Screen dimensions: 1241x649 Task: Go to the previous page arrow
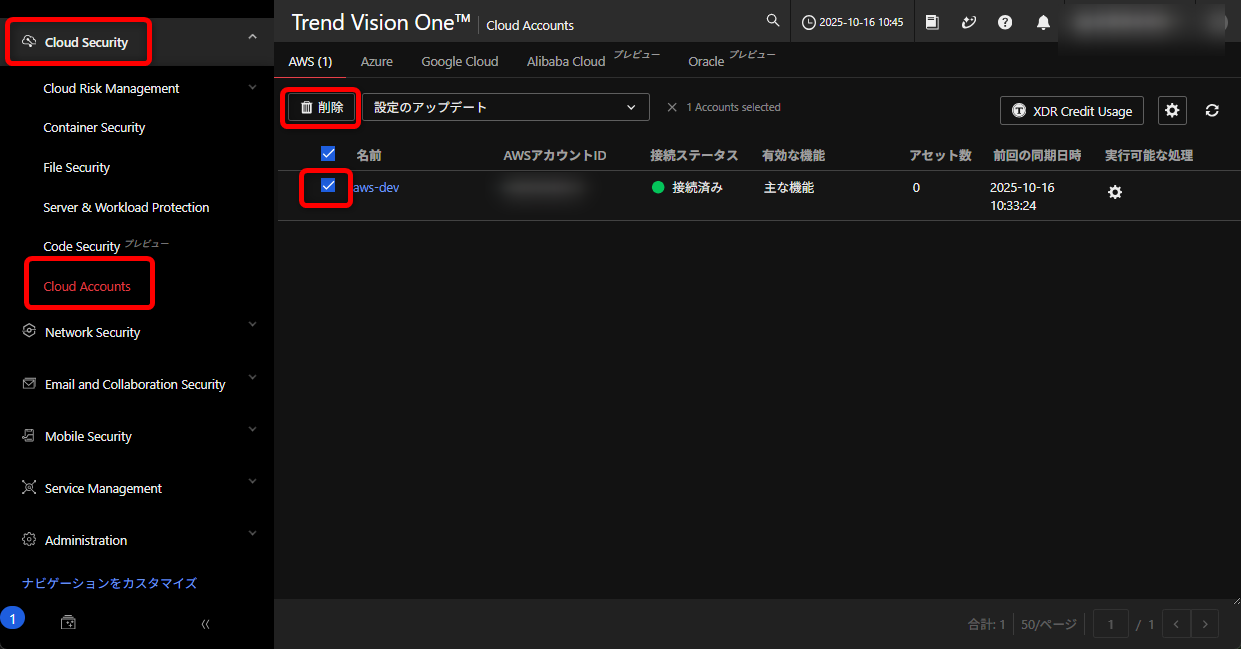(1176, 624)
